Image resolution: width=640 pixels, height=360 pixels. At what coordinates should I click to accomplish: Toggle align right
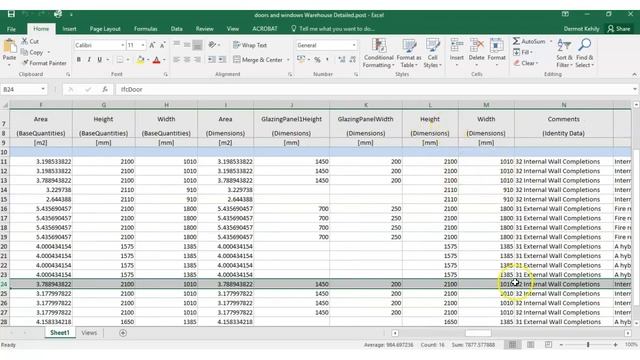(197, 60)
